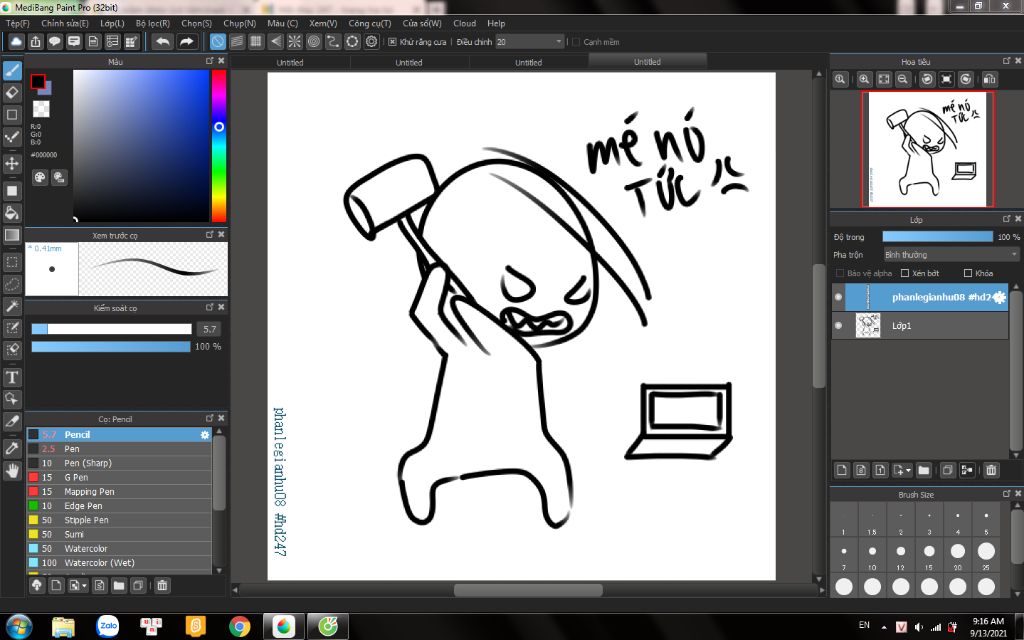Click the cloud icon in top toolbar

click(x=16, y=42)
